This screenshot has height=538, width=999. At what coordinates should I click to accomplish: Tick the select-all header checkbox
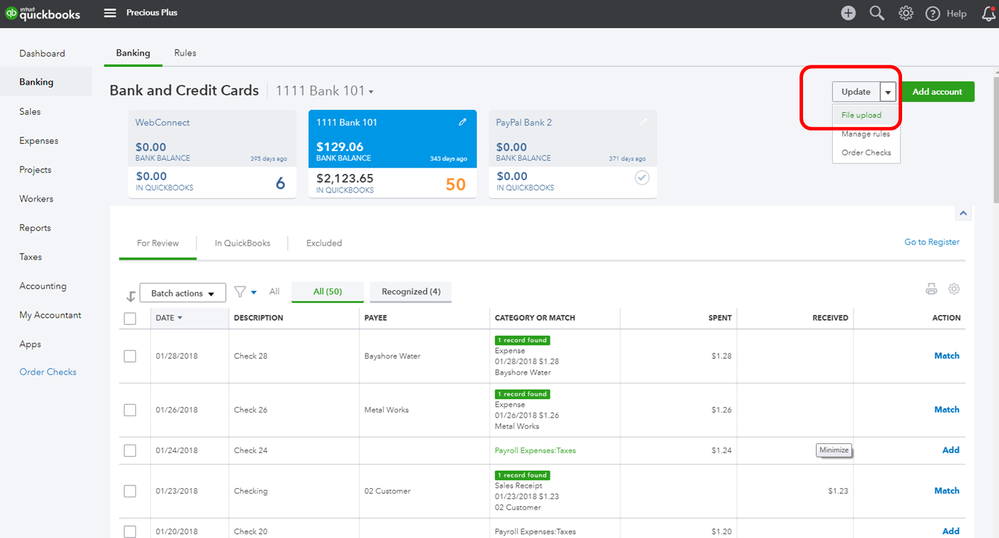130,318
